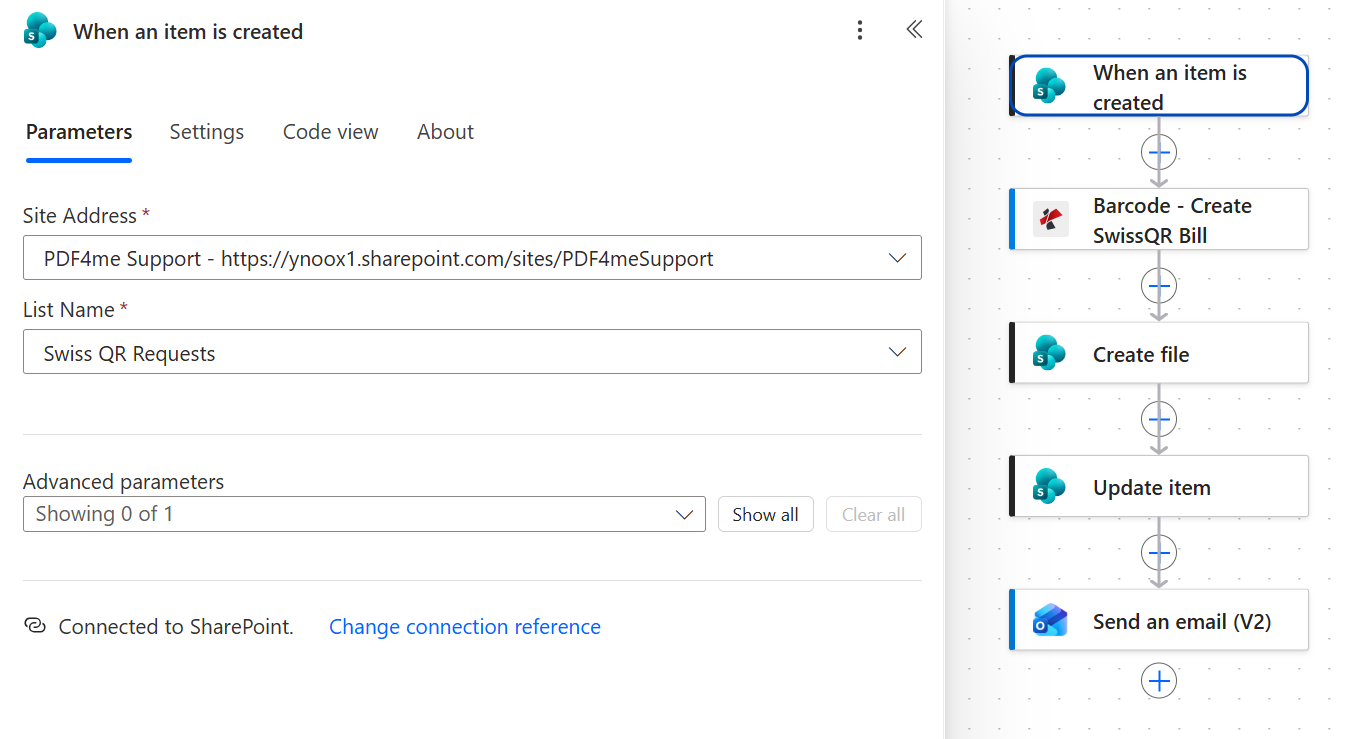
Task: Open the About tab
Action: point(445,132)
